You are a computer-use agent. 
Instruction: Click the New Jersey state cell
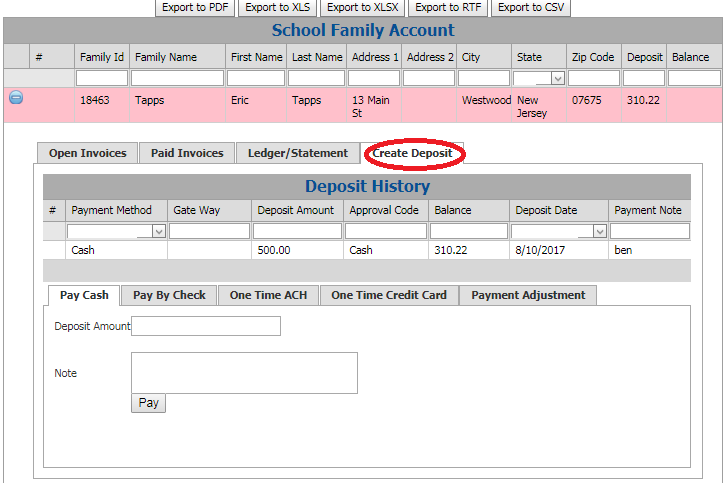539,105
